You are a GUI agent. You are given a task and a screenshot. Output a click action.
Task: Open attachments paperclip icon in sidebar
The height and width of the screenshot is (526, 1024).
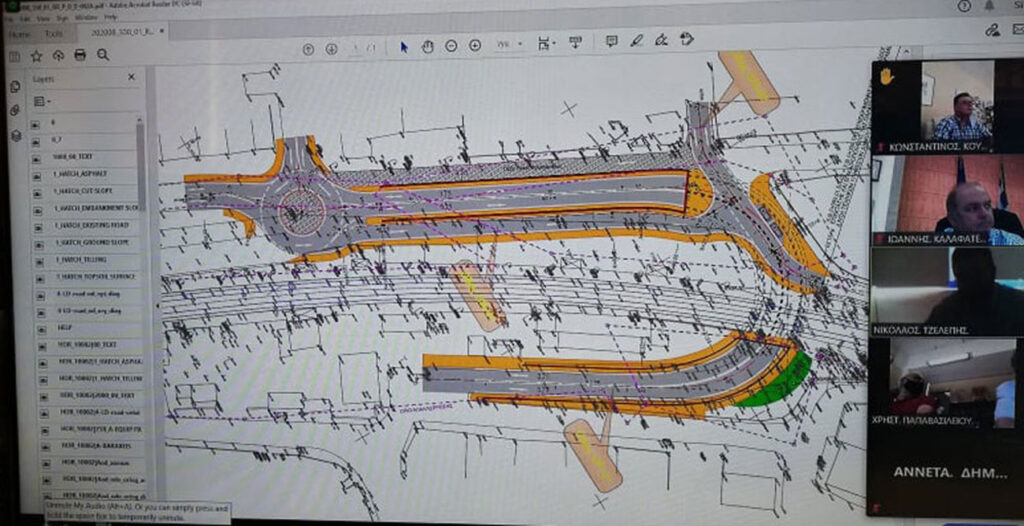click(15, 111)
